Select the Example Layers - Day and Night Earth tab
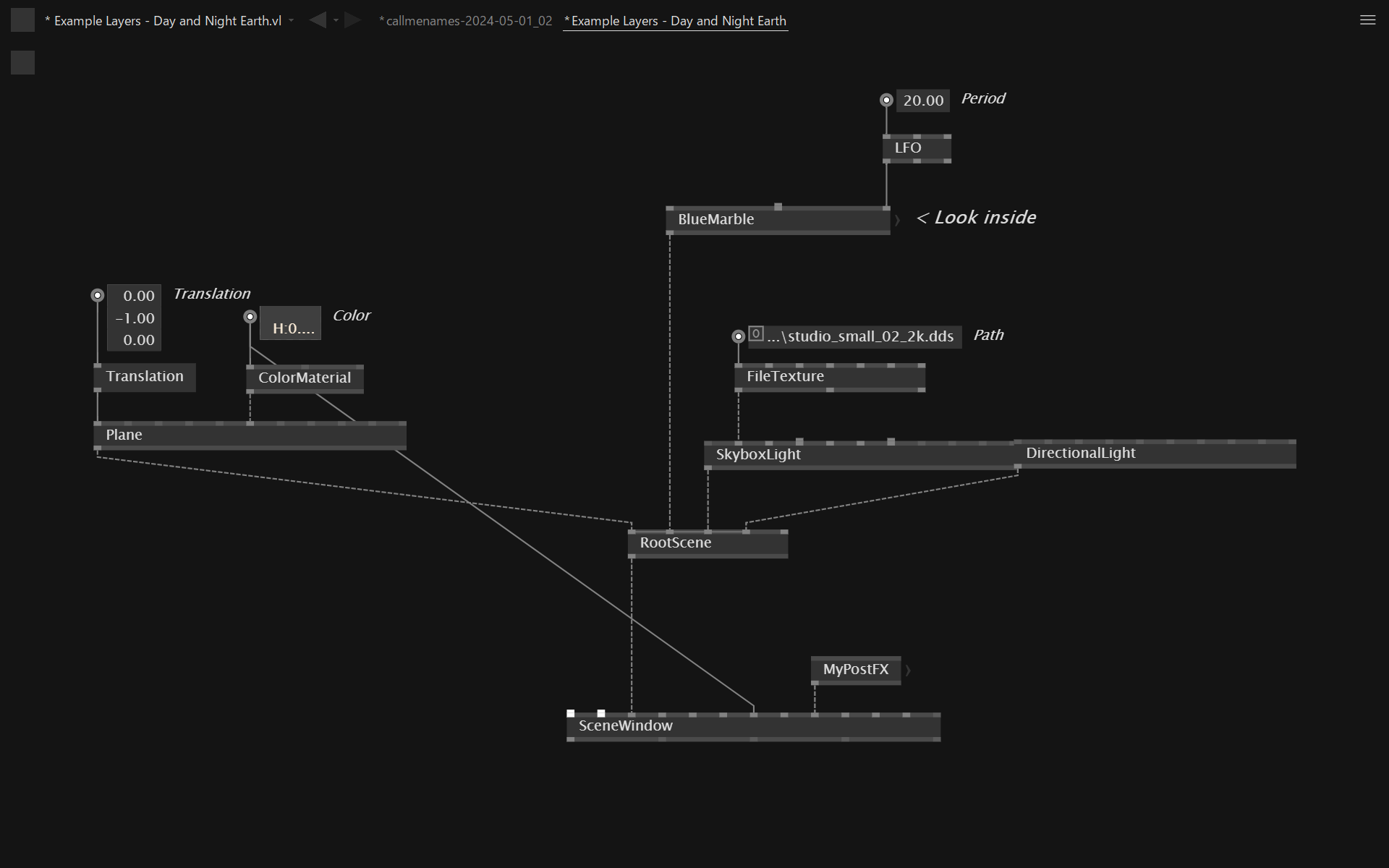1389x868 pixels. click(676, 21)
